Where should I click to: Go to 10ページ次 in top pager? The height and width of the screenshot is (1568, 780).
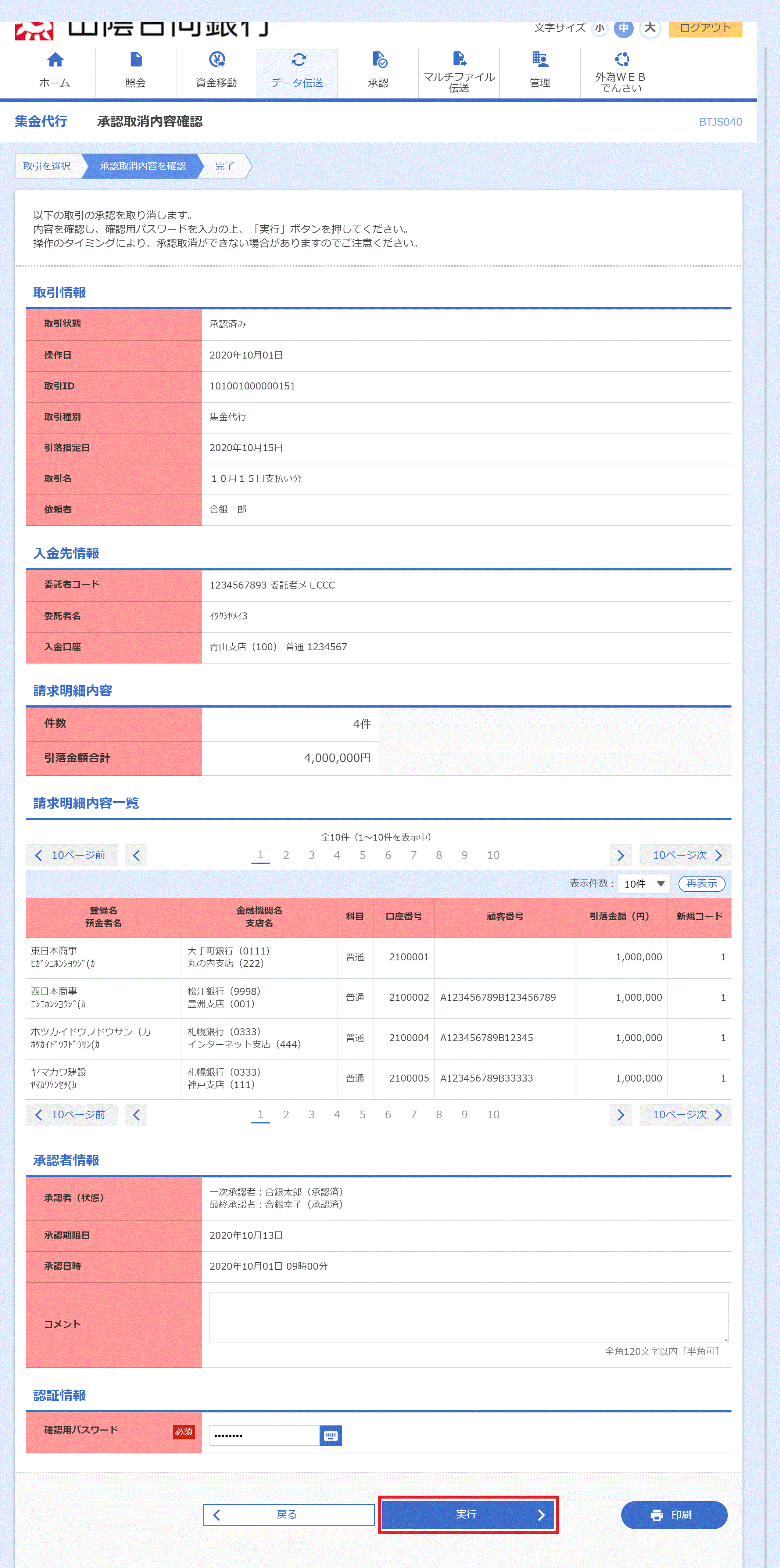pyautogui.click(x=685, y=855)
